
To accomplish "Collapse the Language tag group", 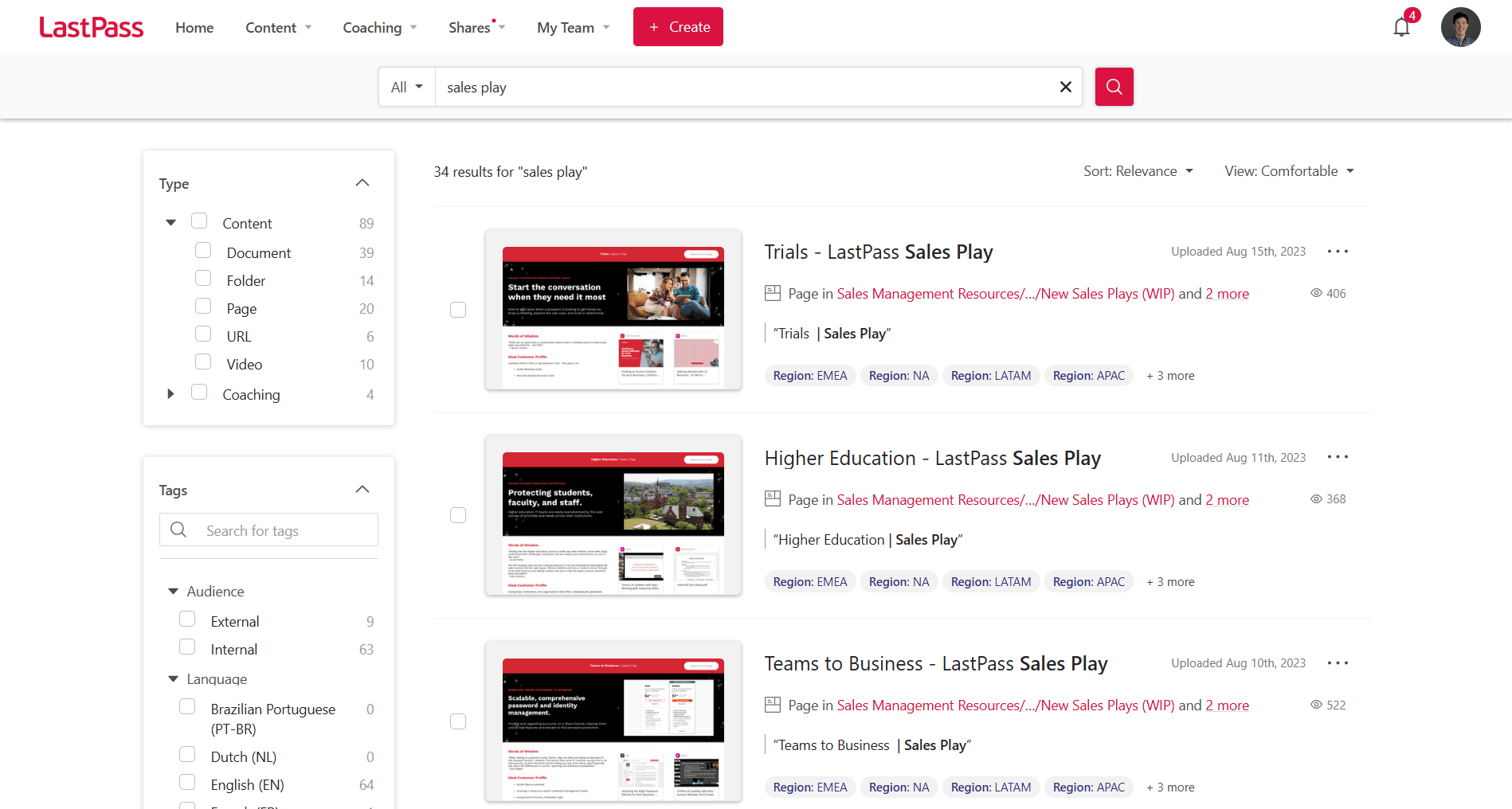I will 173,679.
